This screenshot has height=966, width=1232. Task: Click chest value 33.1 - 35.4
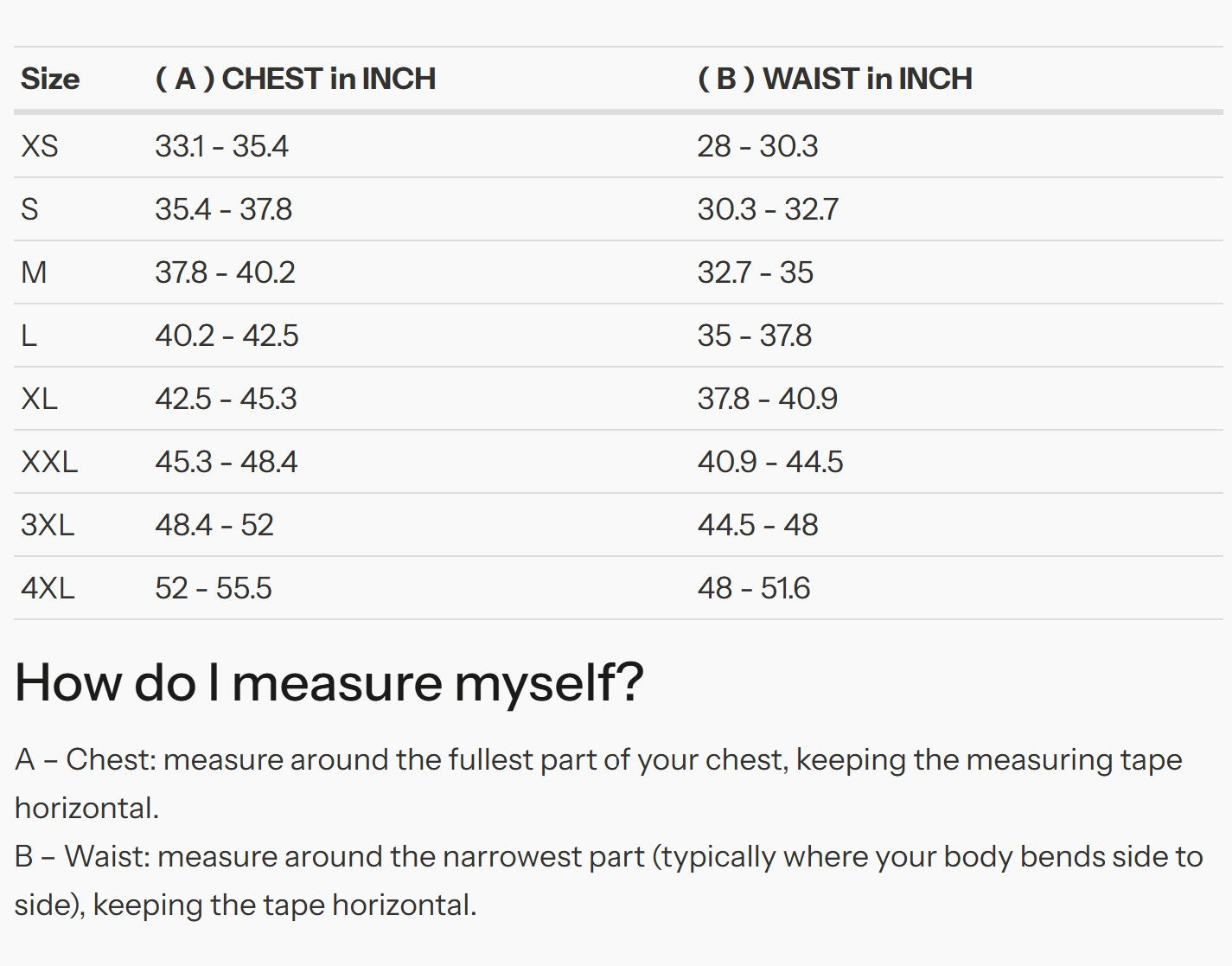pos(221,146)
